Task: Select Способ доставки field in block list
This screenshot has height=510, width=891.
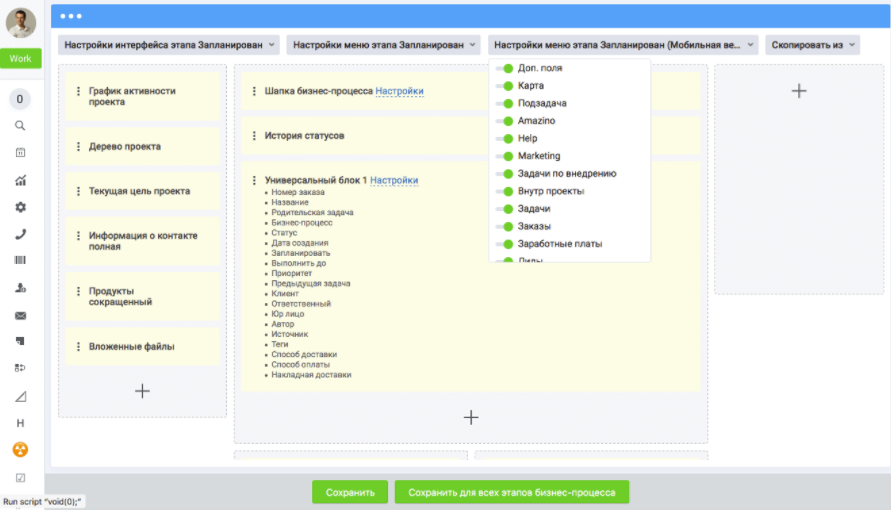Action: (304, 354)
